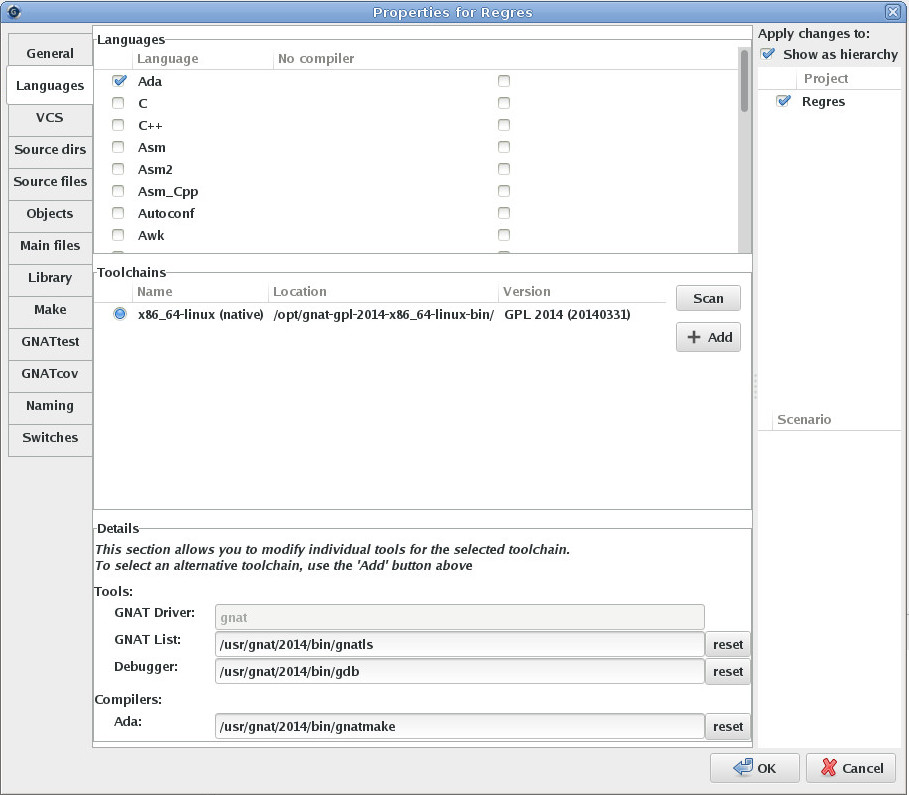Viewport: 909px width, 795px height.
Task: Click the toolchain location /opt/gnat-gpl-2014-x86_64-linux-bin/
Action: [384, 314]
